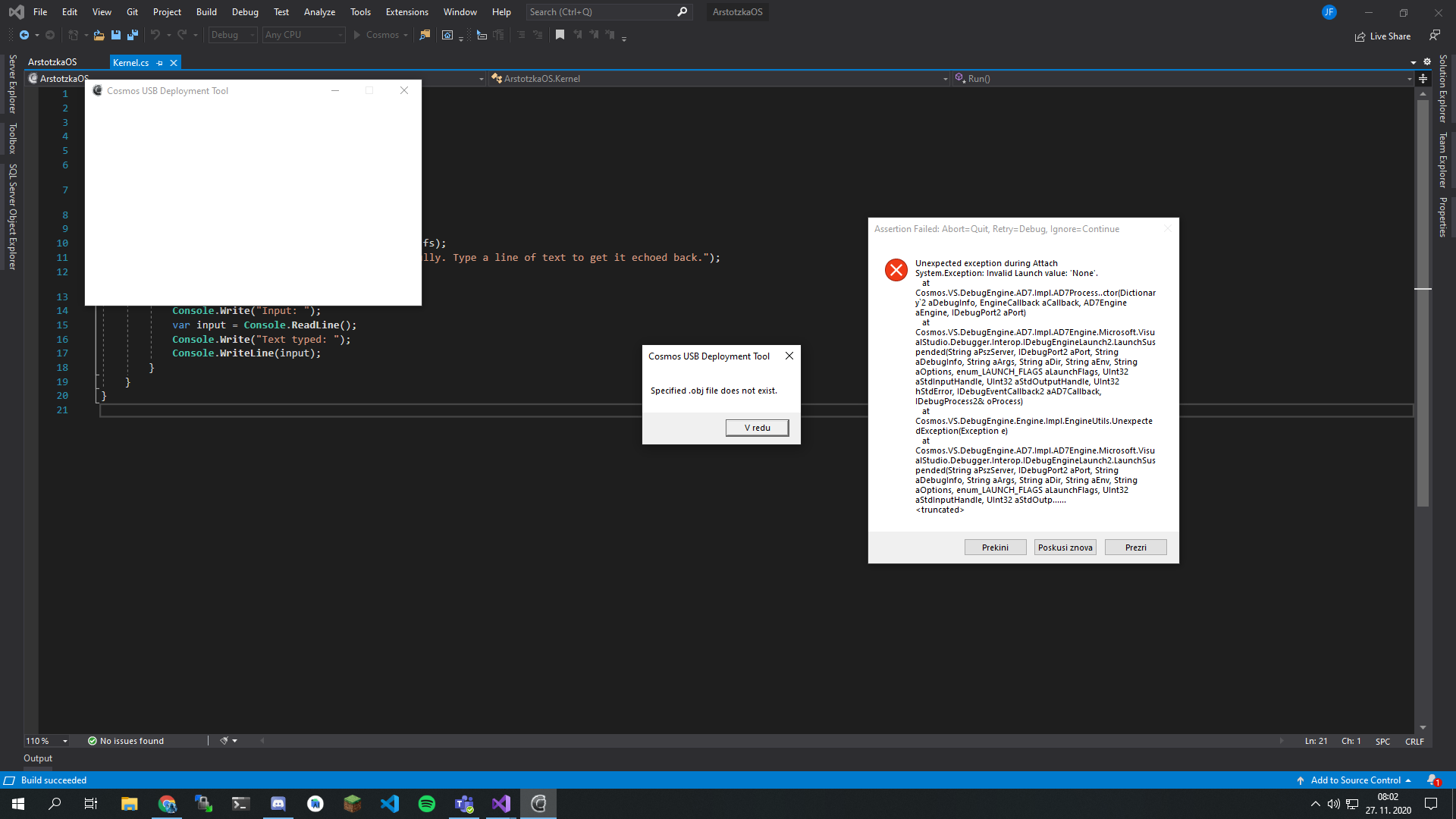Open the Live Share feature
This screenshot has width=1456, height=819.
pyautogui.click(x=1383, y=36)
